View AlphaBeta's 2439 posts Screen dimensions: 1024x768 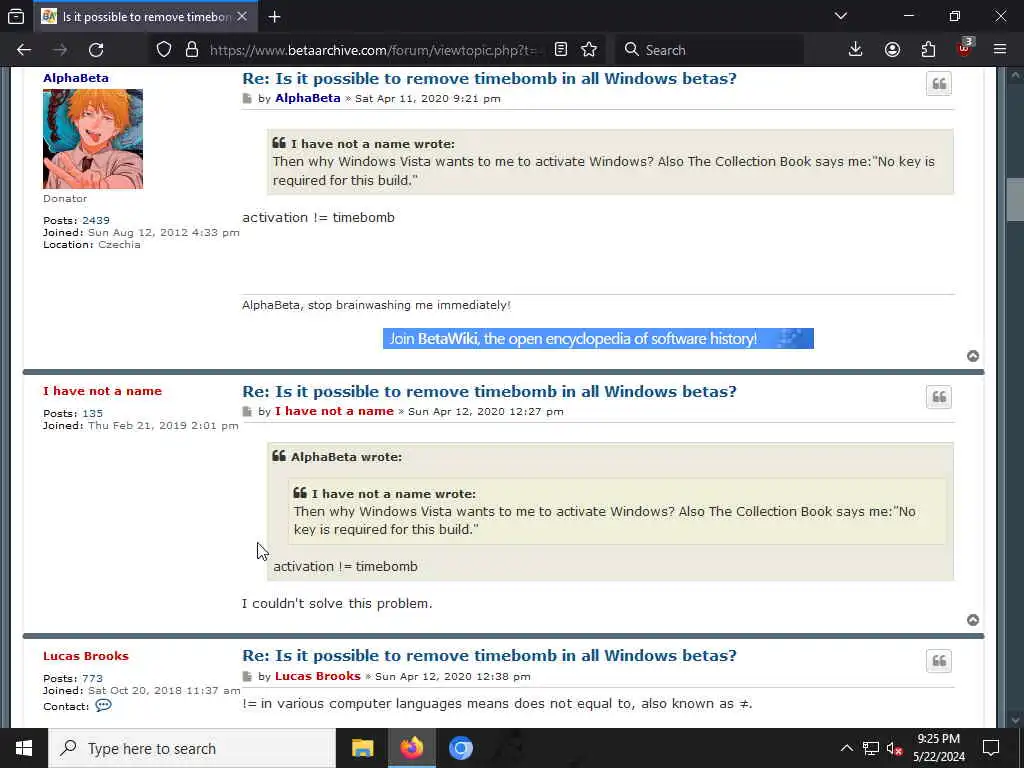click(96, 221)
